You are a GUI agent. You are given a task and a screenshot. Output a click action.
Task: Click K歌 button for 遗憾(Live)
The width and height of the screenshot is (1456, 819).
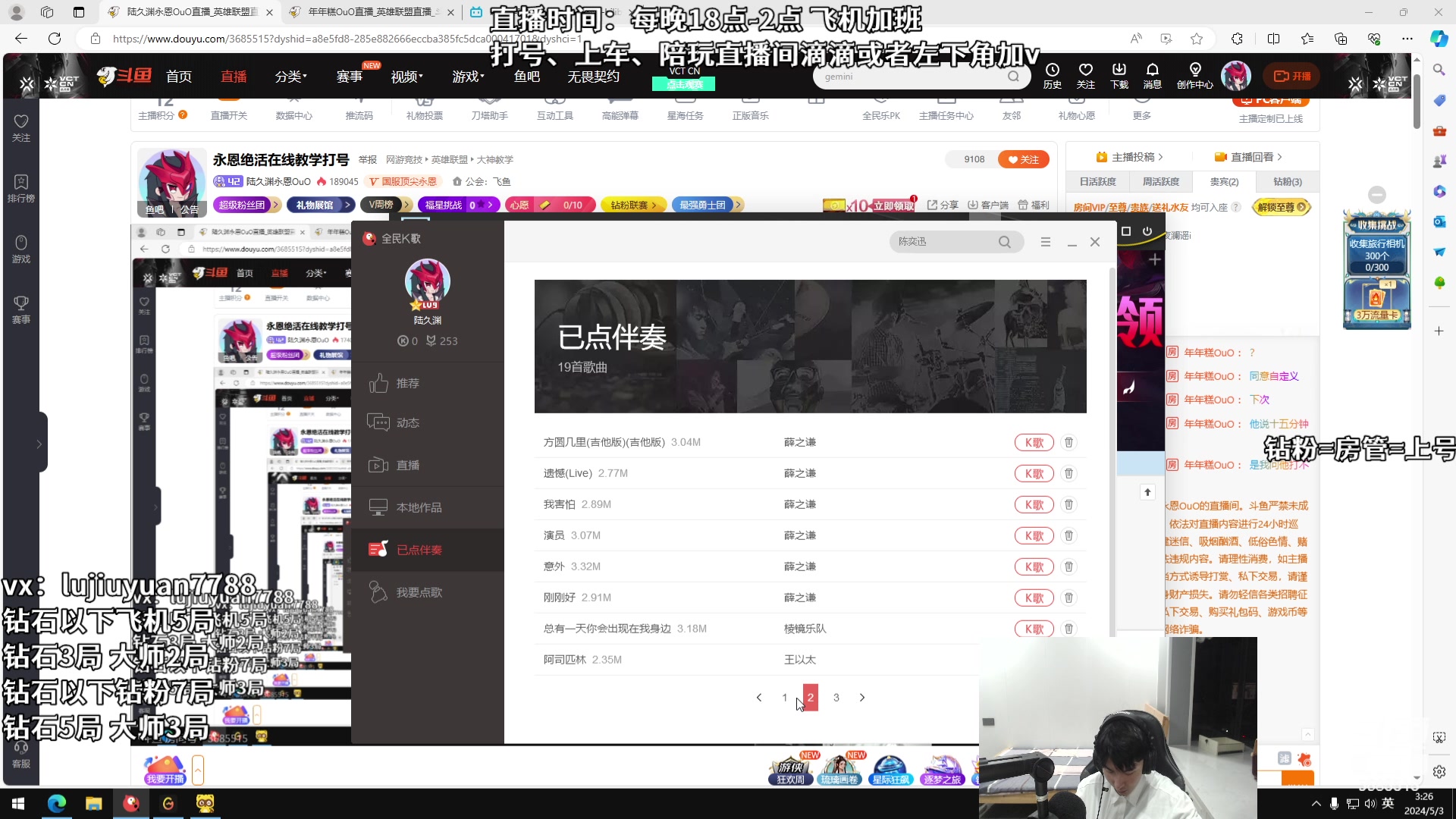[x=1034, y=473]
